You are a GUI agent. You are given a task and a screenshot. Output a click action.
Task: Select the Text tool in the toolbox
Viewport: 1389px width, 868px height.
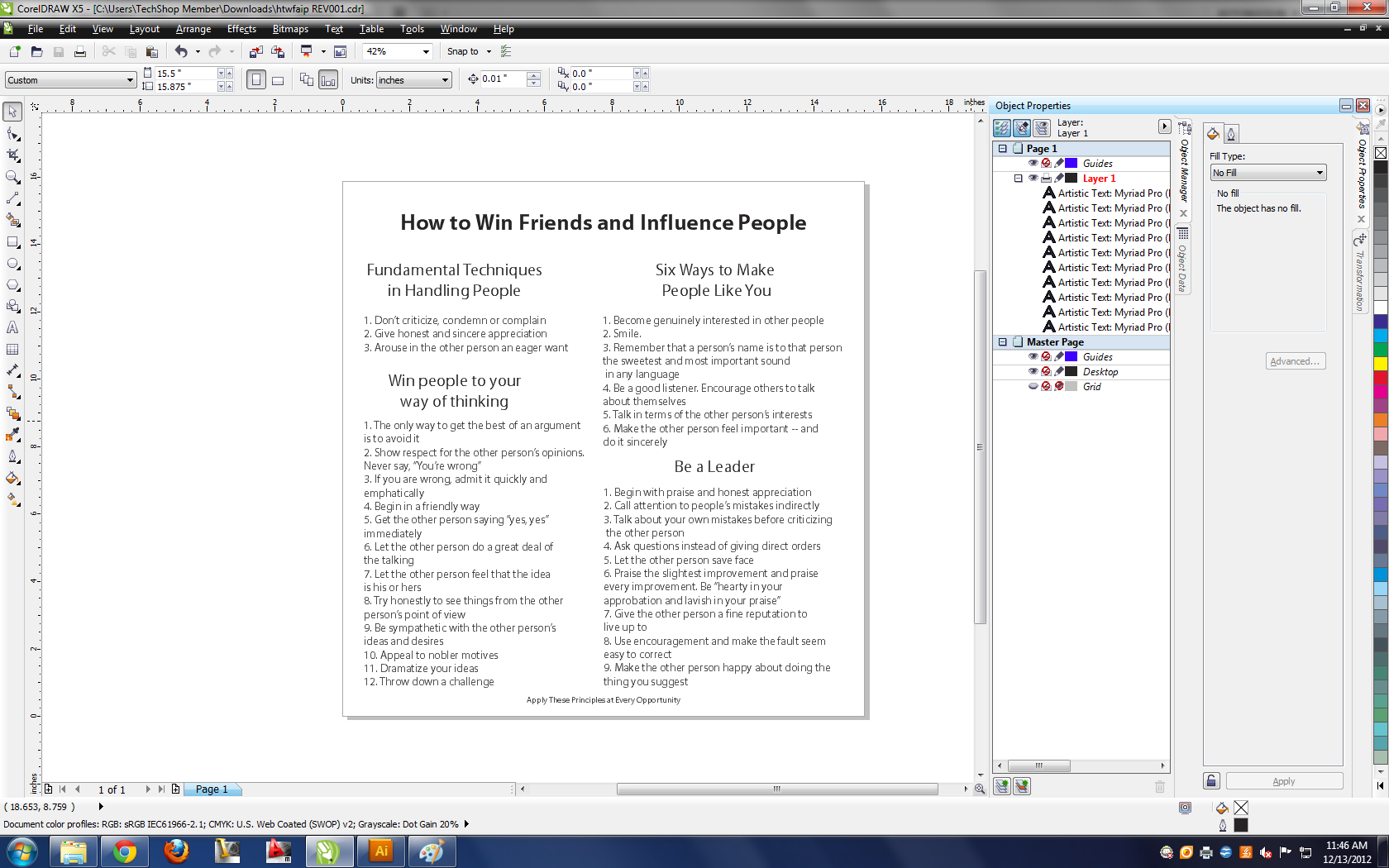click(x=12, y=327)
